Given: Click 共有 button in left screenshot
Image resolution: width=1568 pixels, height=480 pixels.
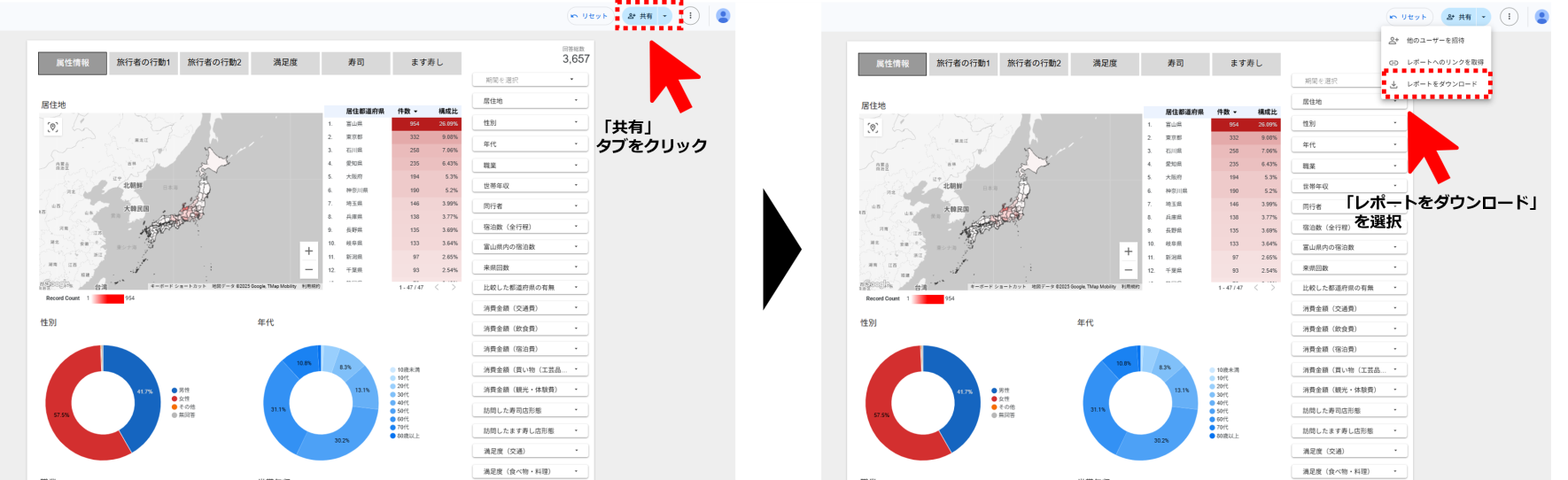Looking at the screenshot, I should point(640,16).
